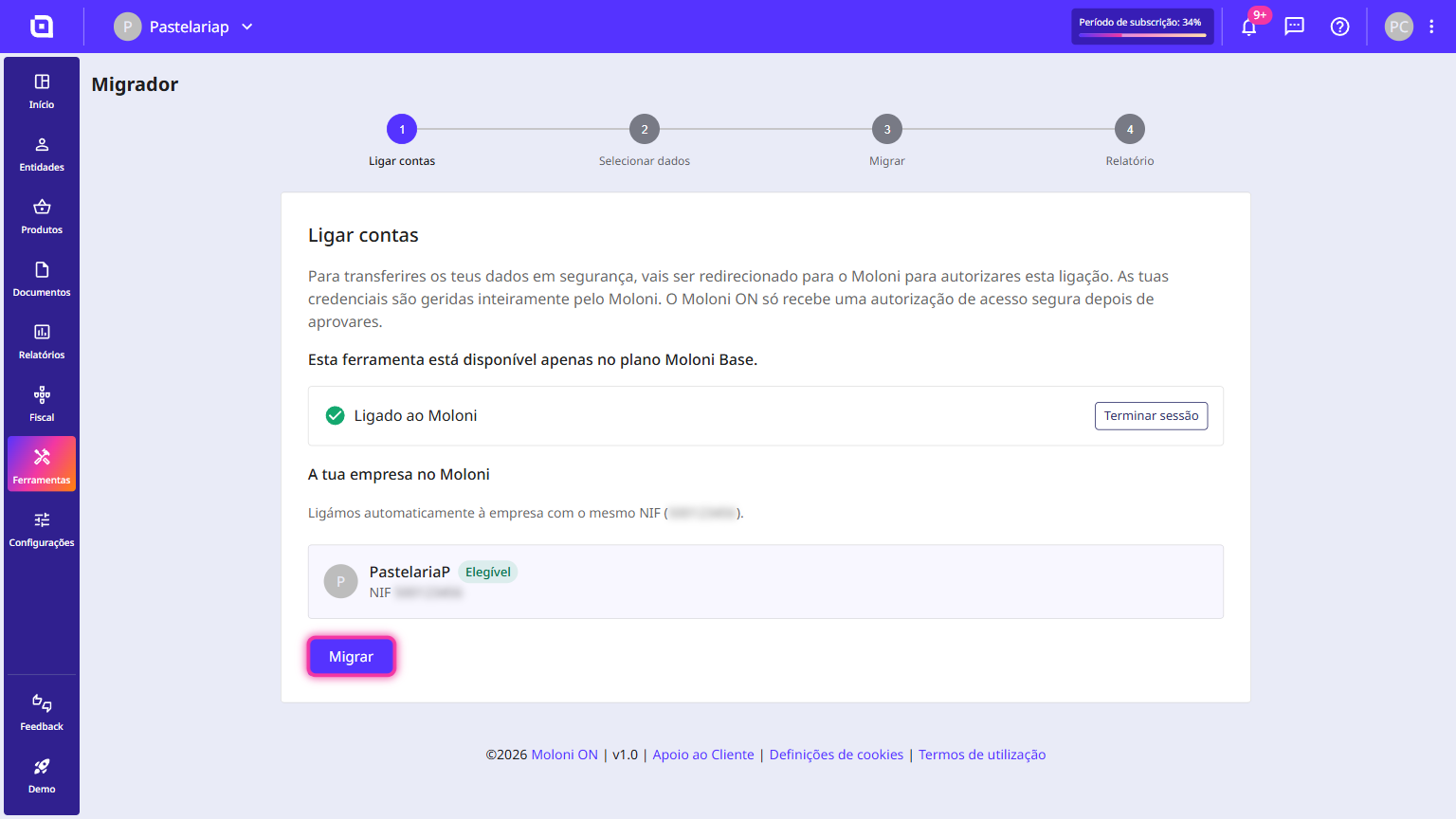Viewport: 1456px width, 819px height.
Task: Click the Elegível badge
Action: point(488,572)
